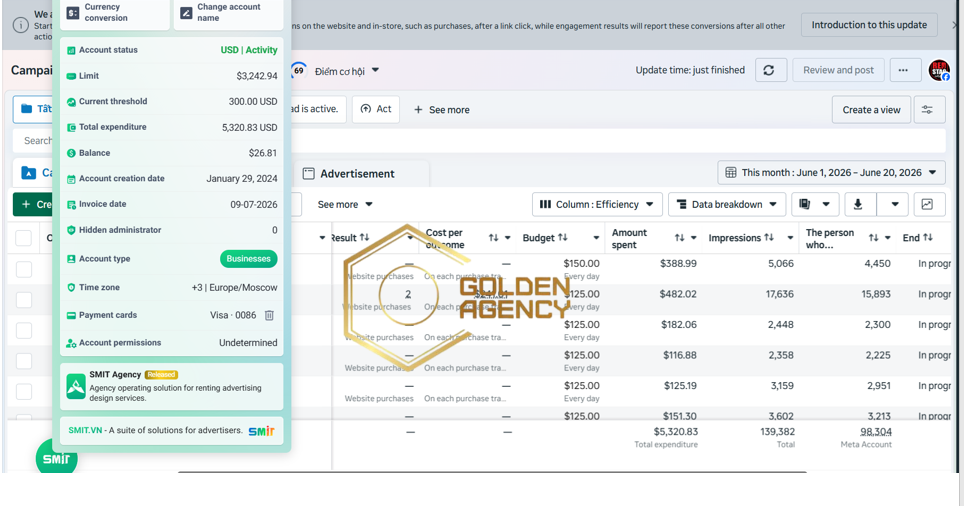Open the SMIT Agency card
This screenshot has height=506, width=964.
[x=172, y=386]
